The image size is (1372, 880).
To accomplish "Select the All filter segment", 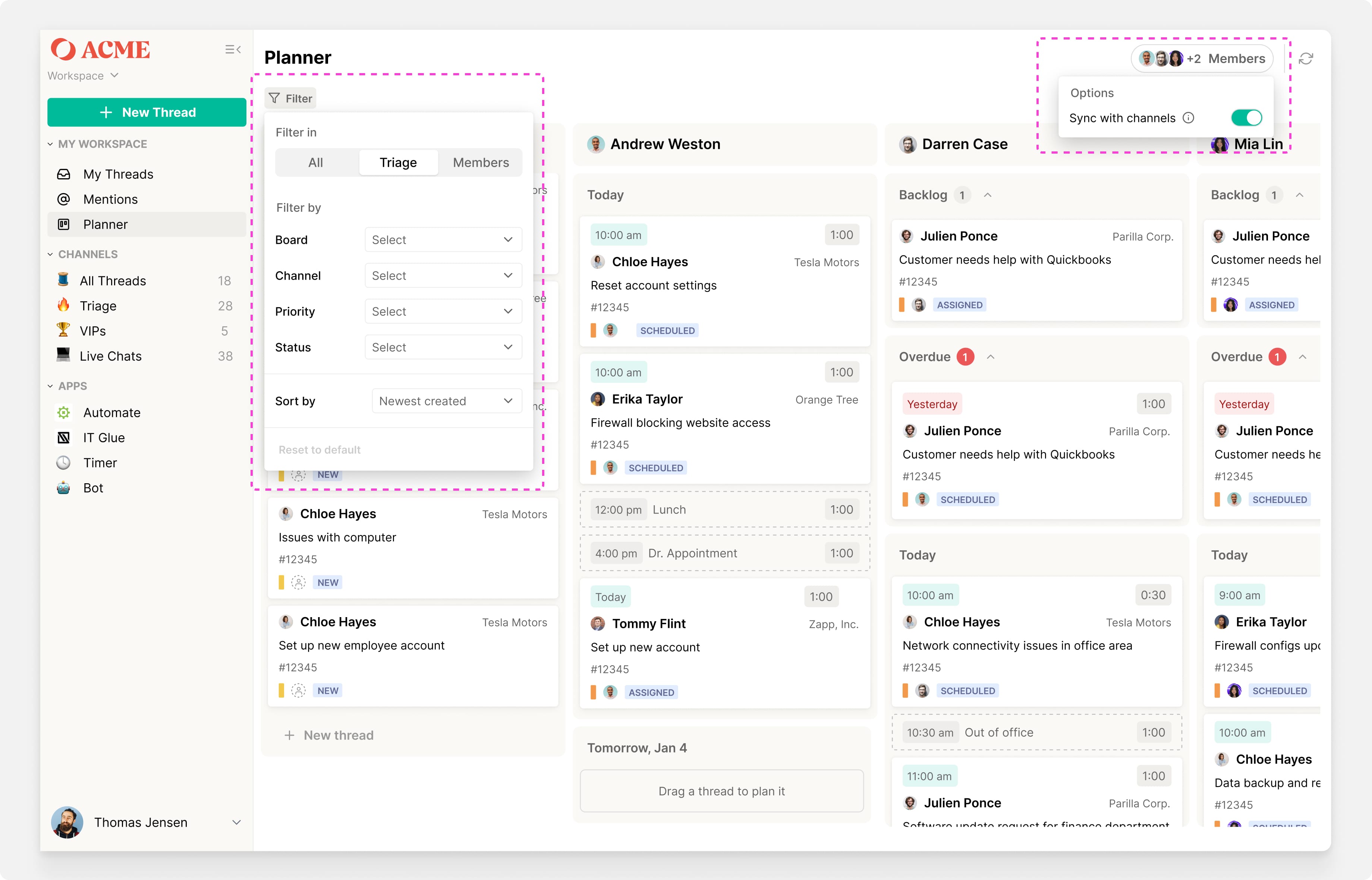I will click(x=315, y=163).
